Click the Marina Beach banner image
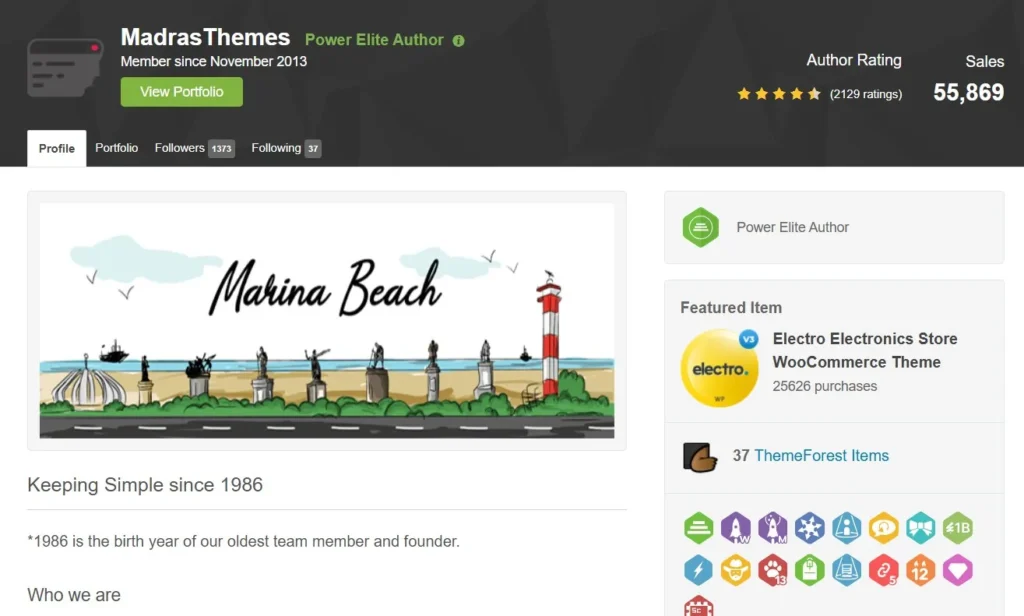Viewport: 1024px width, 616px height. click(327, 321)
